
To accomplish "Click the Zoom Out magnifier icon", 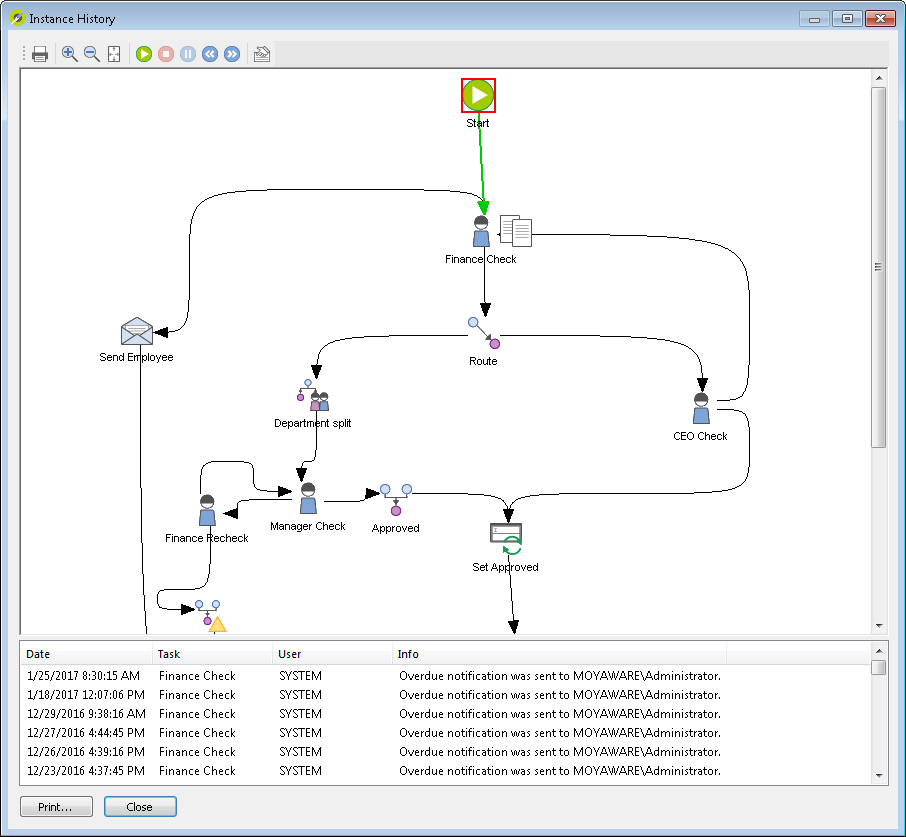I will pos(92,54).
